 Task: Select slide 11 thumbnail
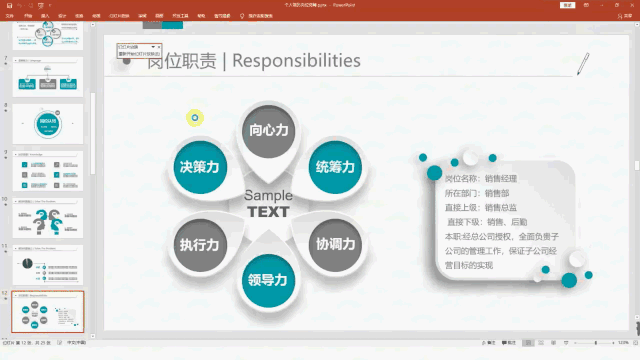click(48, 264)
